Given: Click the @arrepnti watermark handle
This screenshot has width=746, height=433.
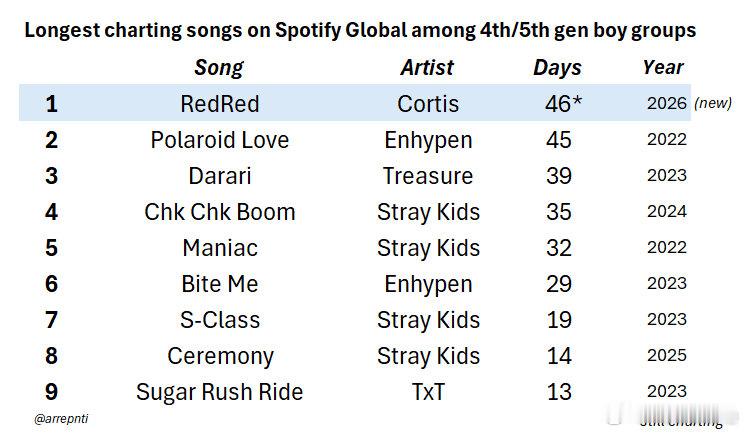Looking at the screenshot, I should coord(61,419).
